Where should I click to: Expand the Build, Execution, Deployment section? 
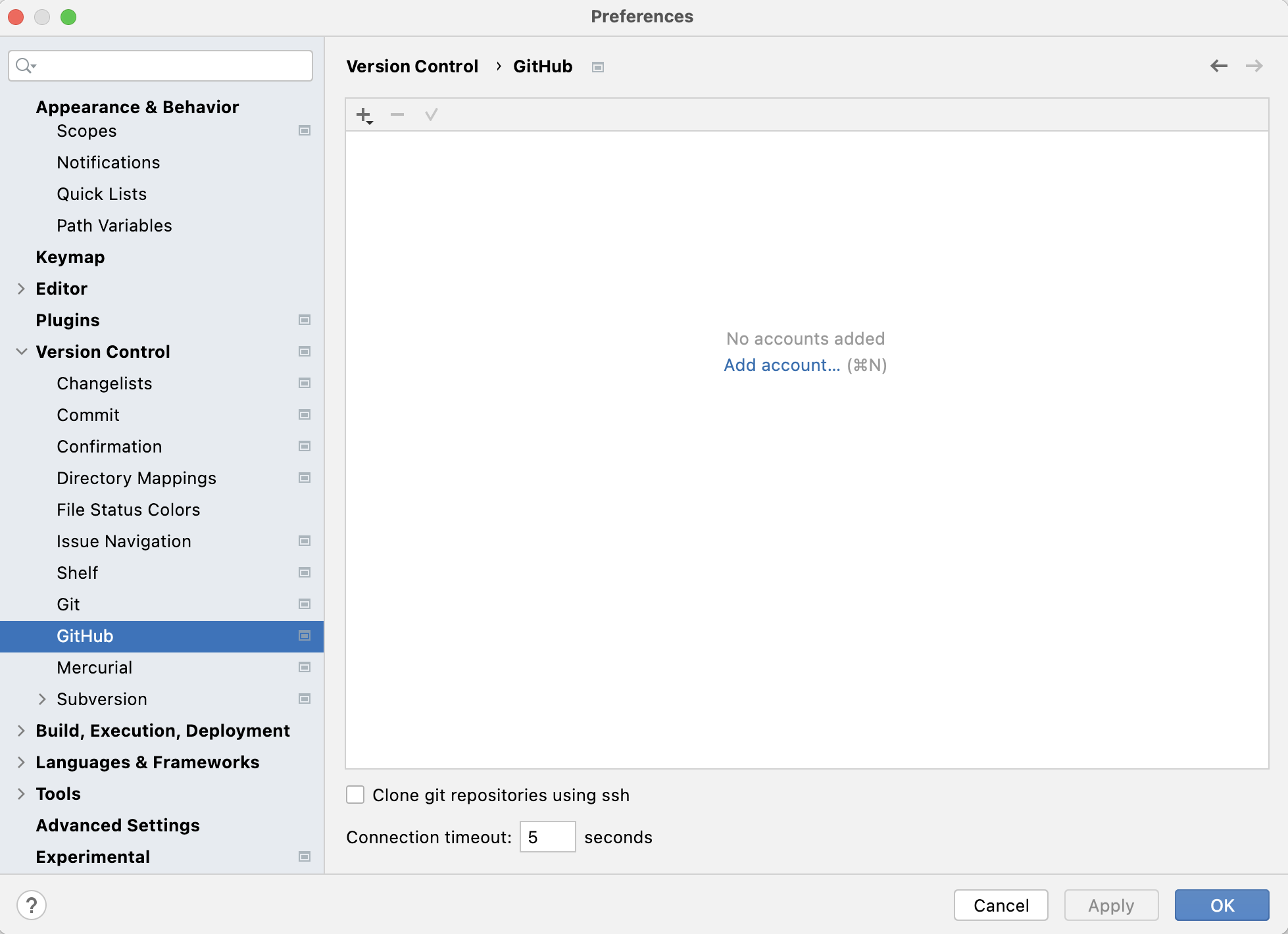pyautogui.click(x=21, y=731)
